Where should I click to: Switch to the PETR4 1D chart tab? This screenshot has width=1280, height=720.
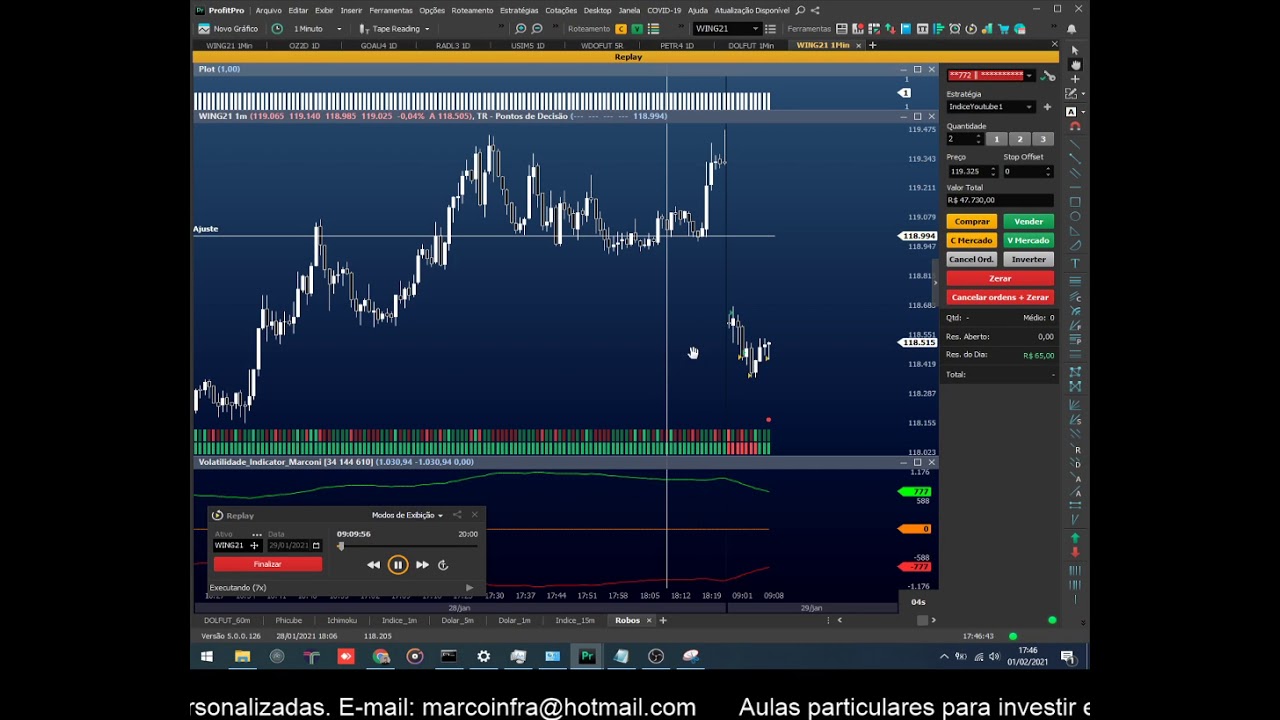point(676,46)
